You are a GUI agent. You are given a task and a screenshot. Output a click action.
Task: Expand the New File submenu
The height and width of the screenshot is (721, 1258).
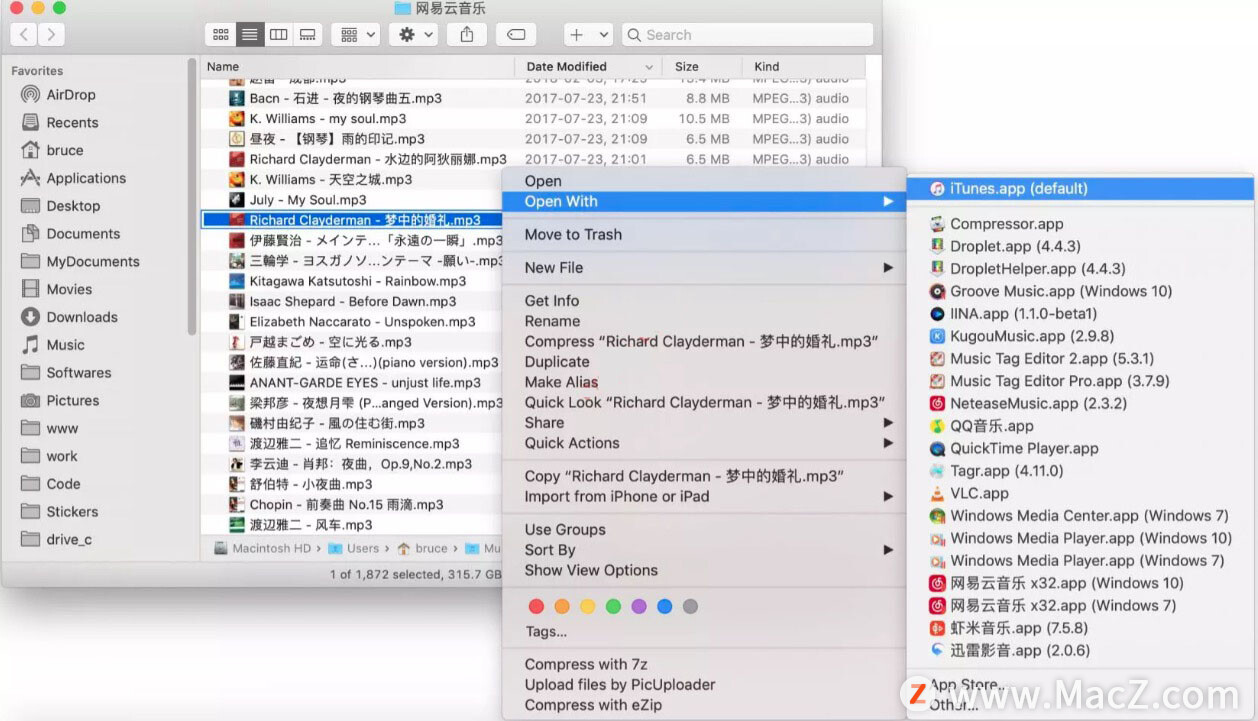point(704,267)
